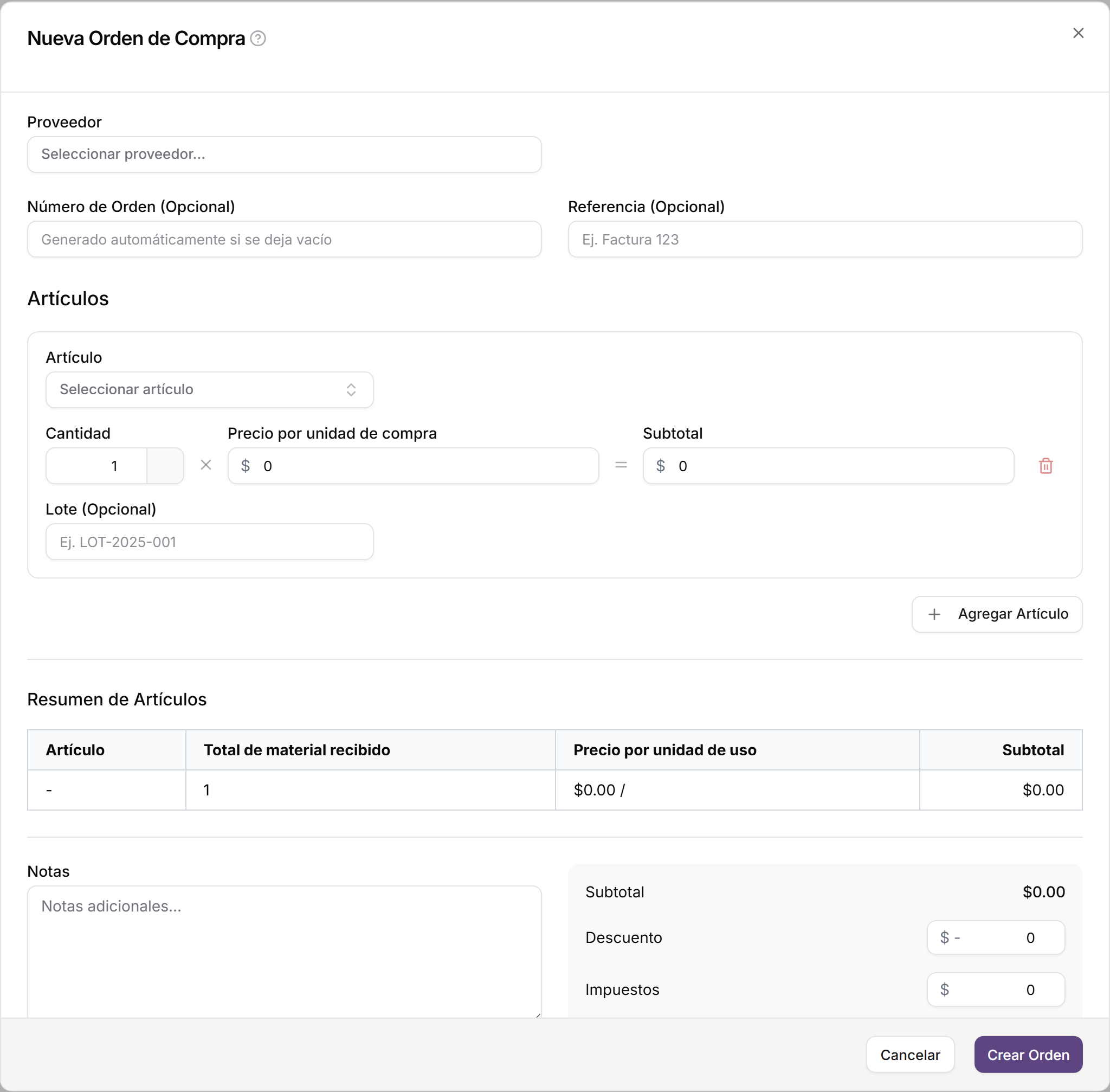Delete the article row with trash icon

tap(1046, 466)
